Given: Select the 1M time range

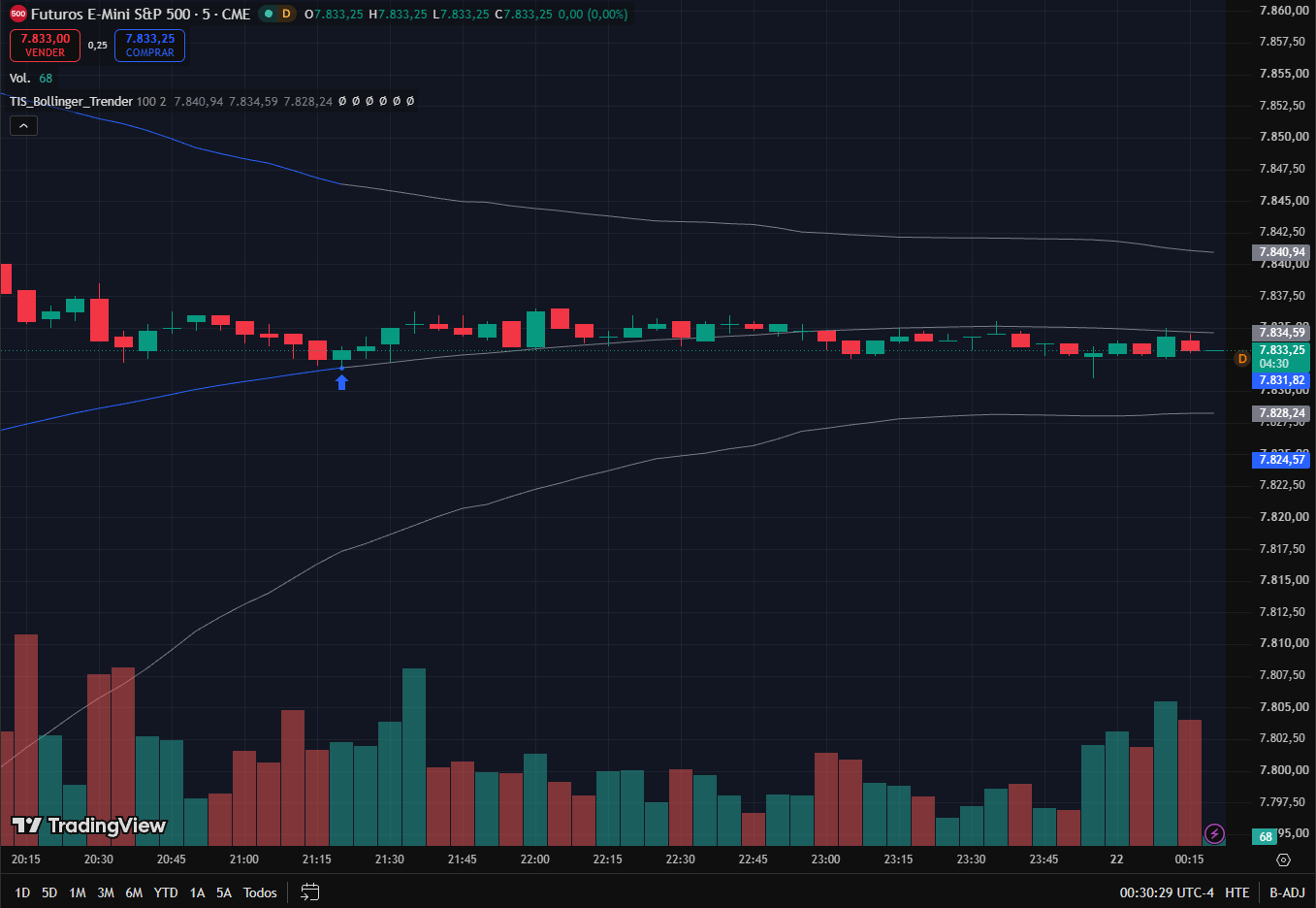Looking at the screenshot, I should pyautogui.click(x=78, y=892).
